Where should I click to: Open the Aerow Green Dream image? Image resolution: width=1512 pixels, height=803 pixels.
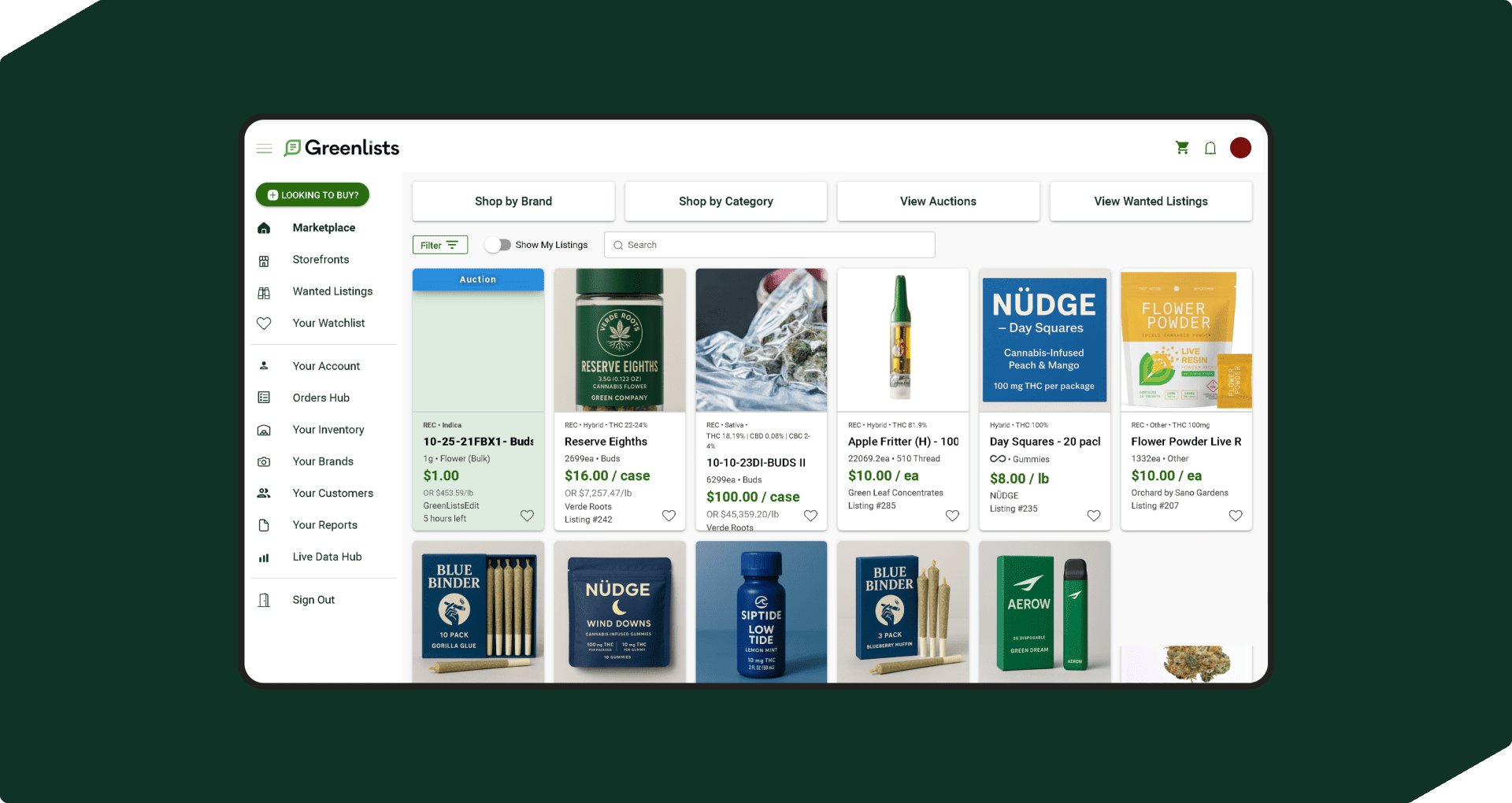pyautogui.click(x=1045, y=612)
